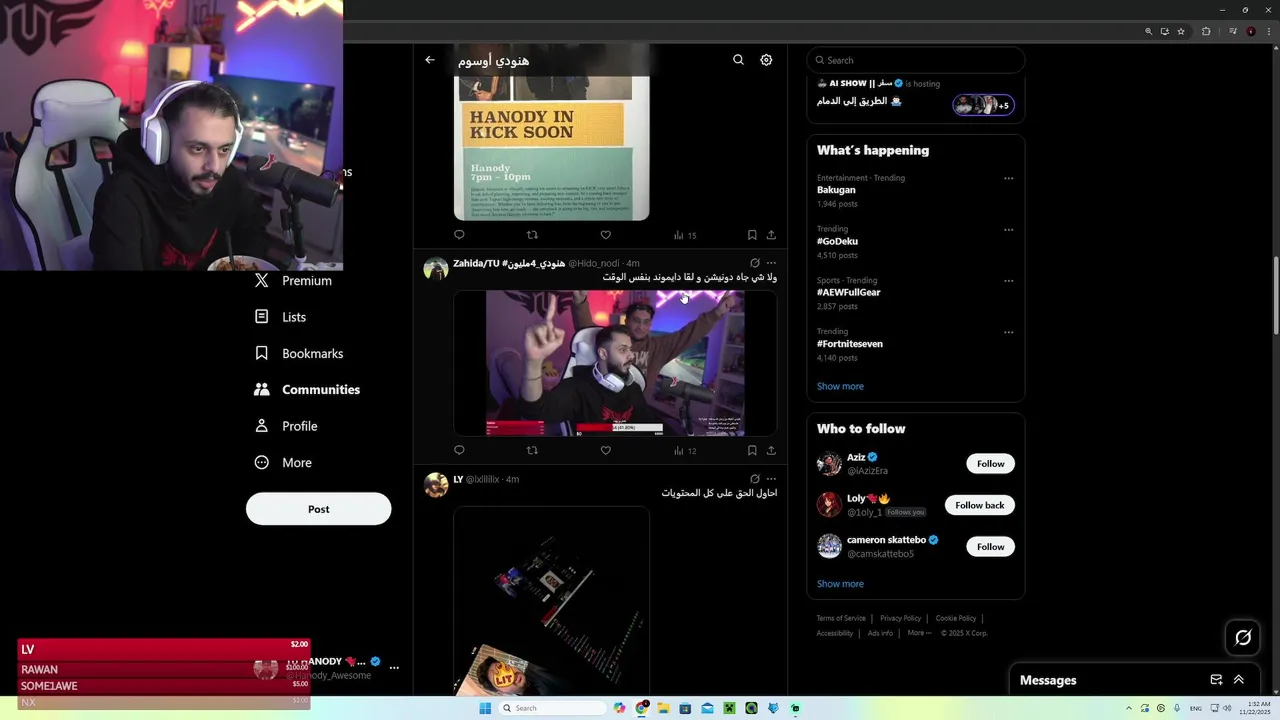Click Grok icon on Zahida/TU's post
Screen dimensions: 1280x720
(755, 263)
